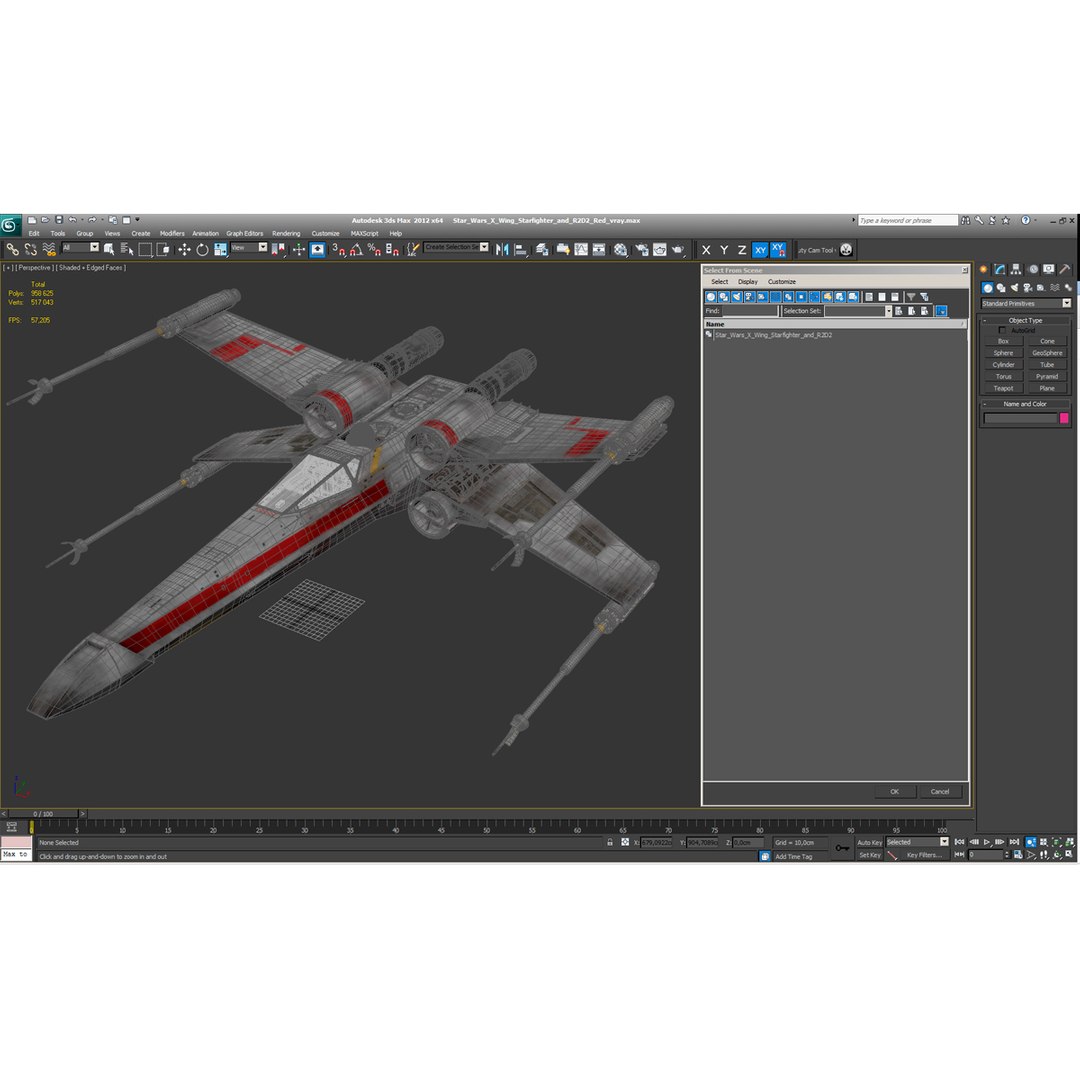Click the Bind to Space Warp tool
Viewport: 1080px width, 1080px height.
click(x=49, y=249)
